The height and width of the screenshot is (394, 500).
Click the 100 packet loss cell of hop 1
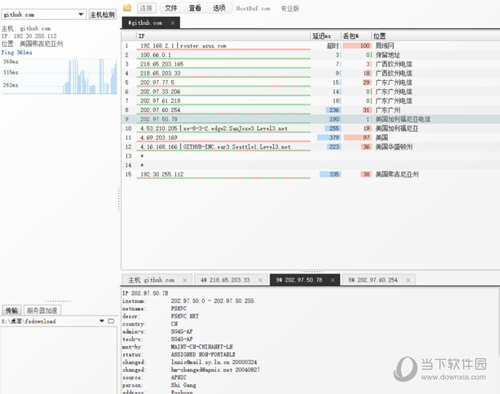(x=357, y=46)
